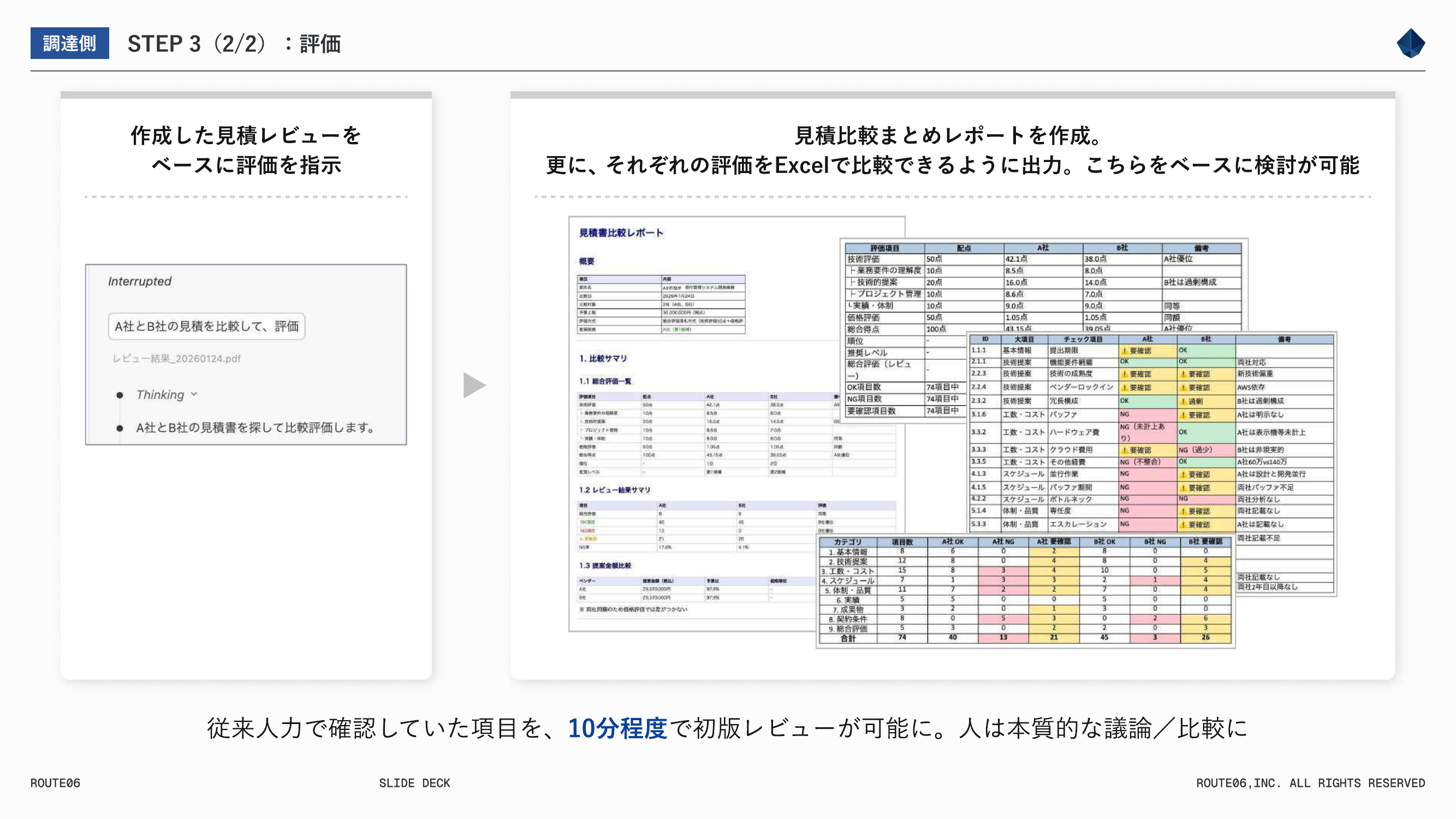Click the ROUTE06 footer text
1456x819 pixels.
tap(55, 783)
